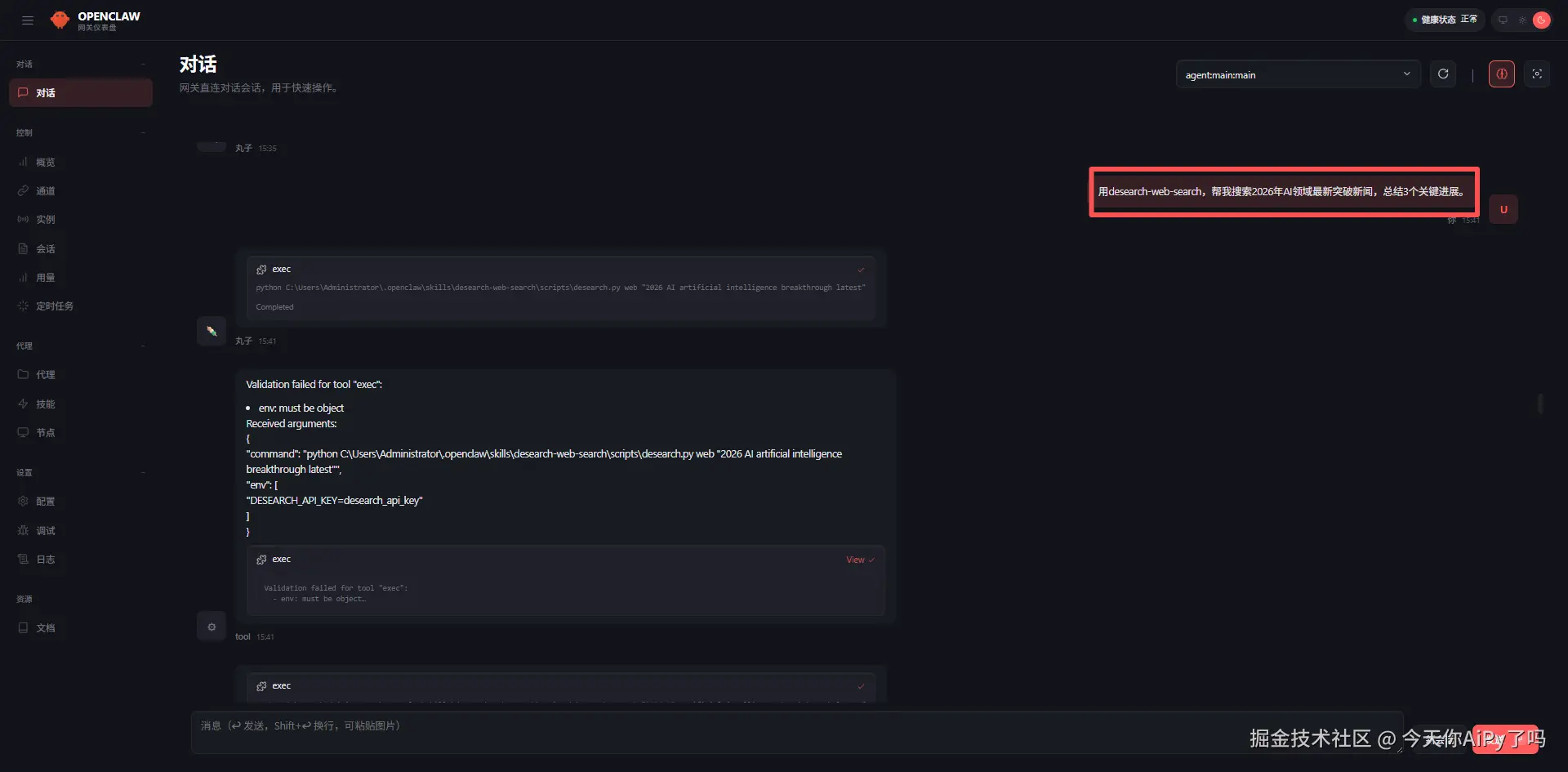
Task: Toggle the brain thinking-output button
Action: click(x=1501, y=74)
